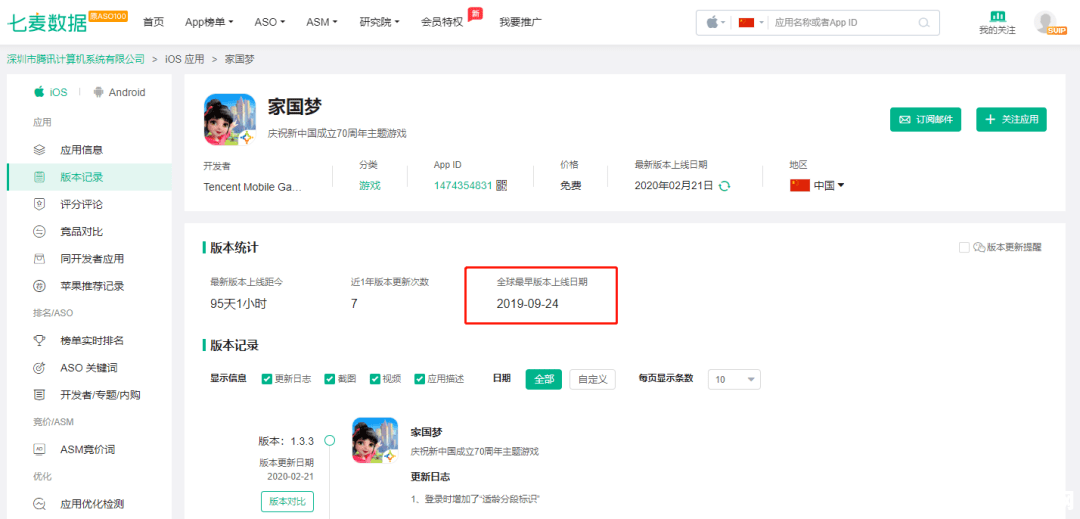
Task: Click the QR code icon beside App ID
Action: (x=501, y=185)
